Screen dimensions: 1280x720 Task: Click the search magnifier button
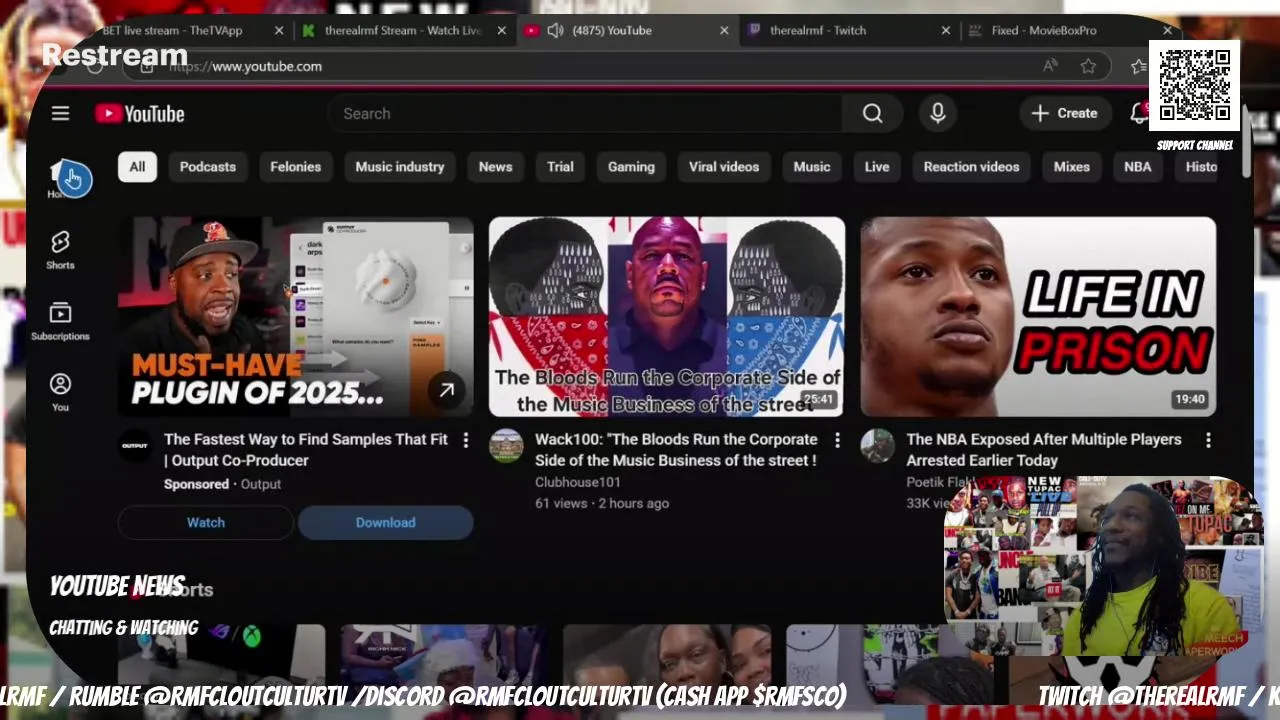tap(872, 114)
